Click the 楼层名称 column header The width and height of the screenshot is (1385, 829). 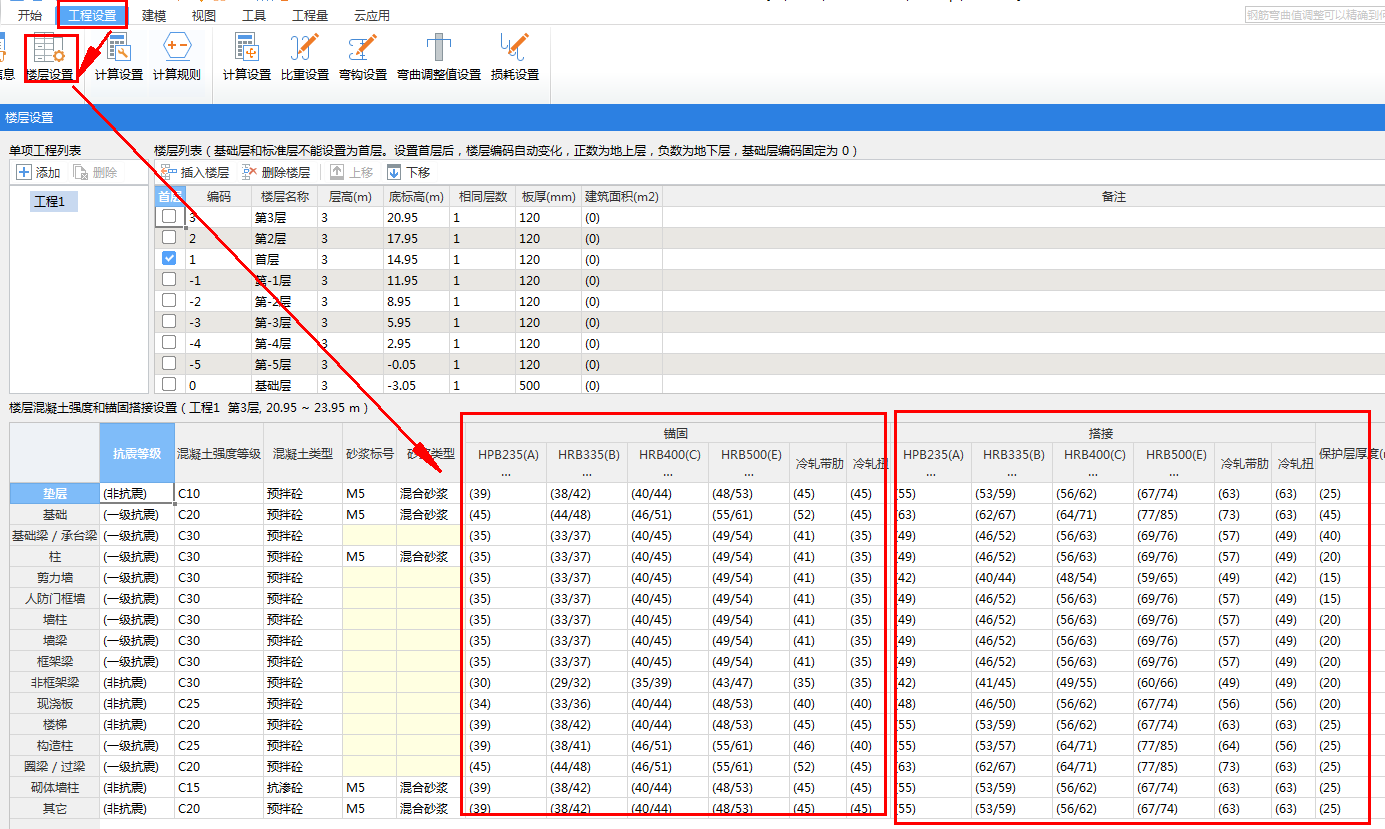click(285, 197)
